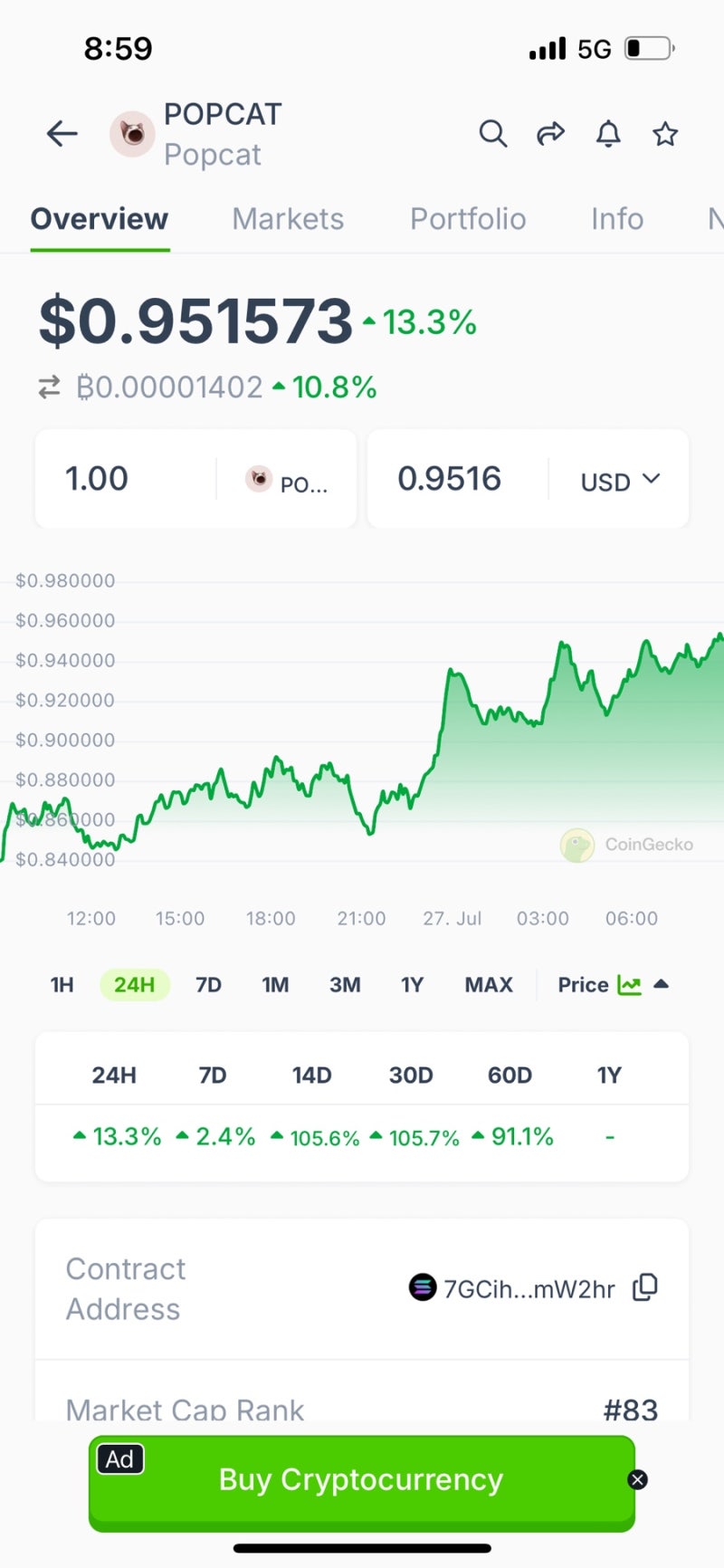724x1568 pixels.
Task: Tap the 1.00 amount input field
Action: [97, 478]
